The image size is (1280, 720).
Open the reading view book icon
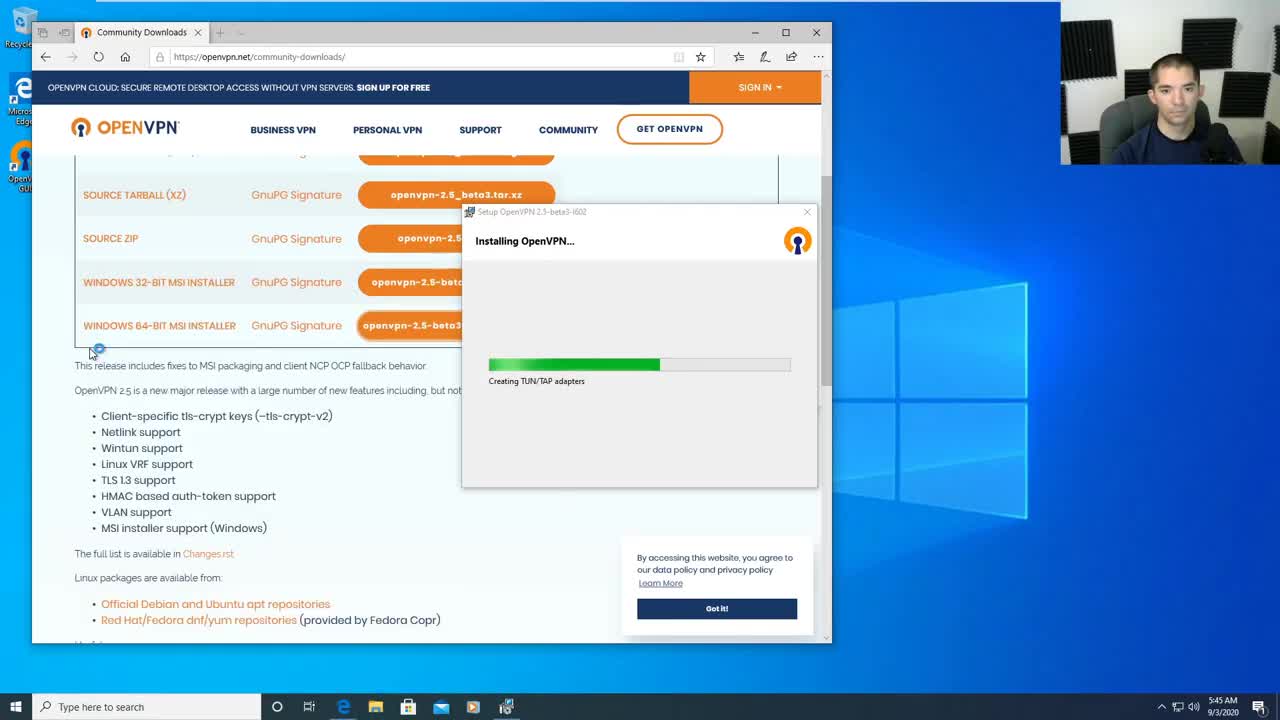[678, 57]
